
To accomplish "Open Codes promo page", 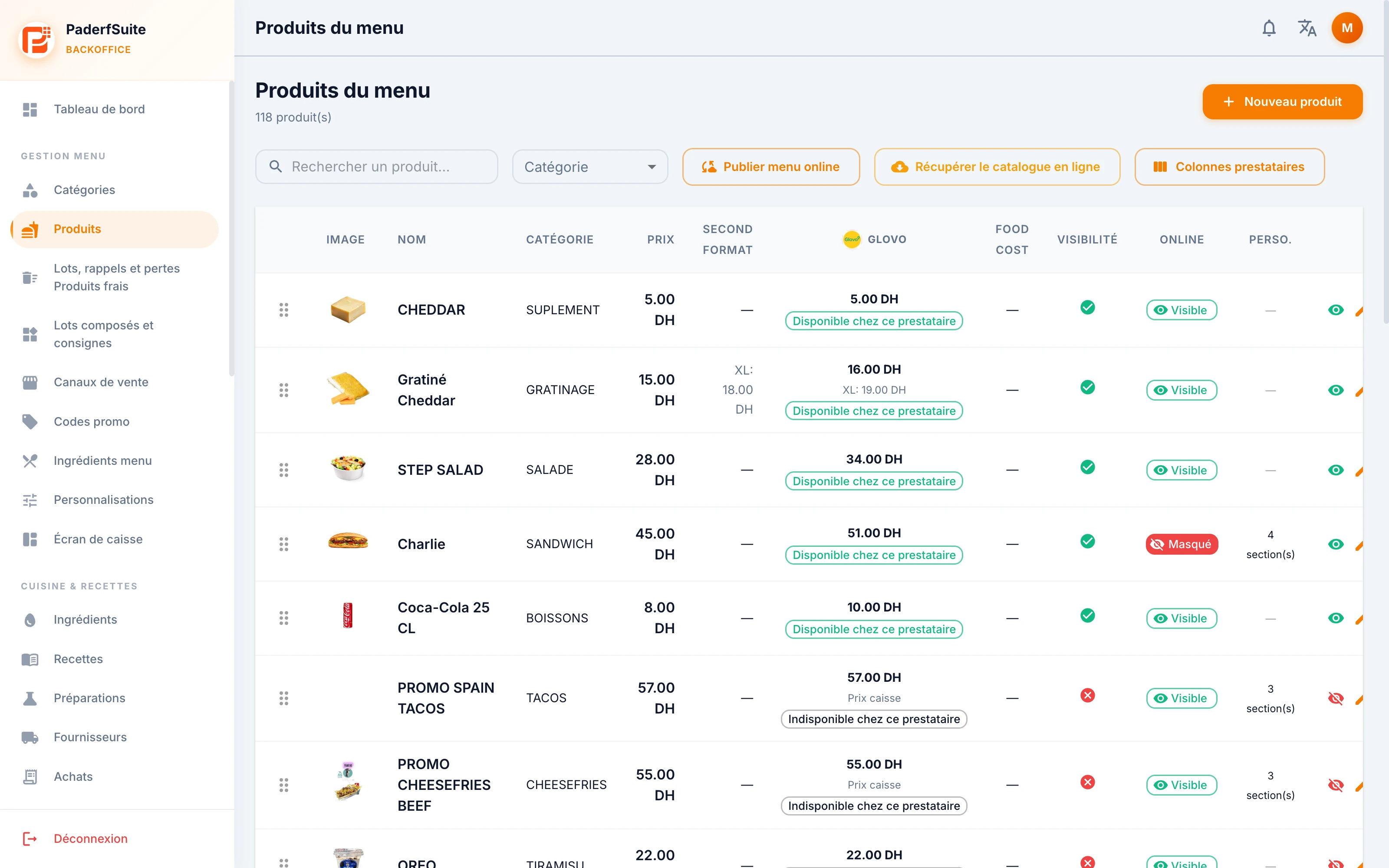I will point(115,422).
